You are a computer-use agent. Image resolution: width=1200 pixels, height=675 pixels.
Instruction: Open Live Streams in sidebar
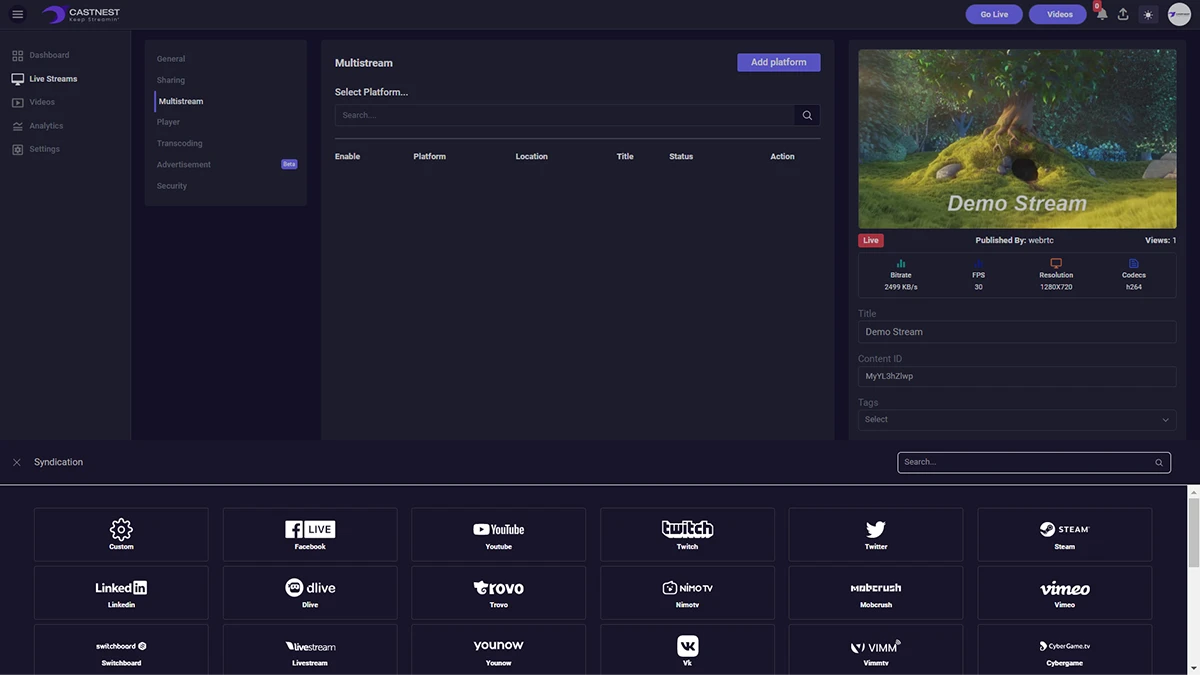click(45, 79)
